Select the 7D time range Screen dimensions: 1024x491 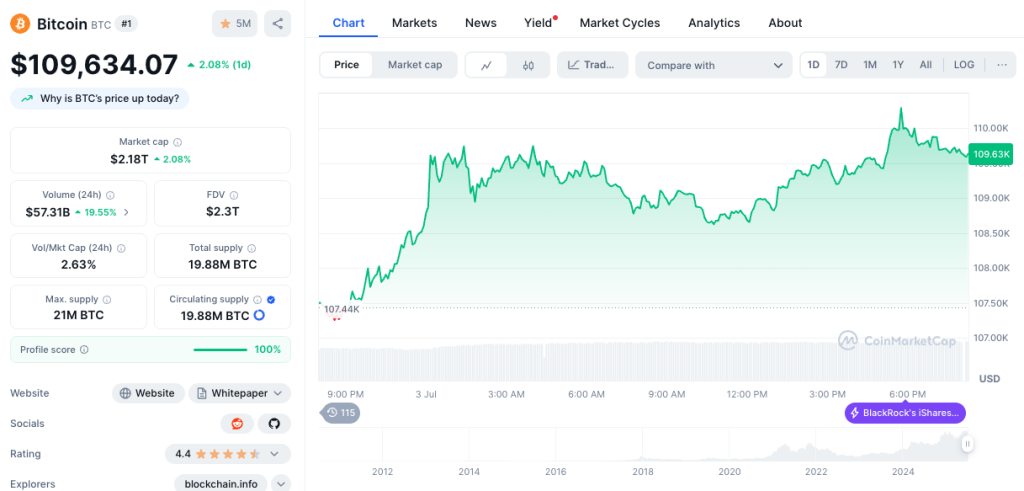point(841,65)
